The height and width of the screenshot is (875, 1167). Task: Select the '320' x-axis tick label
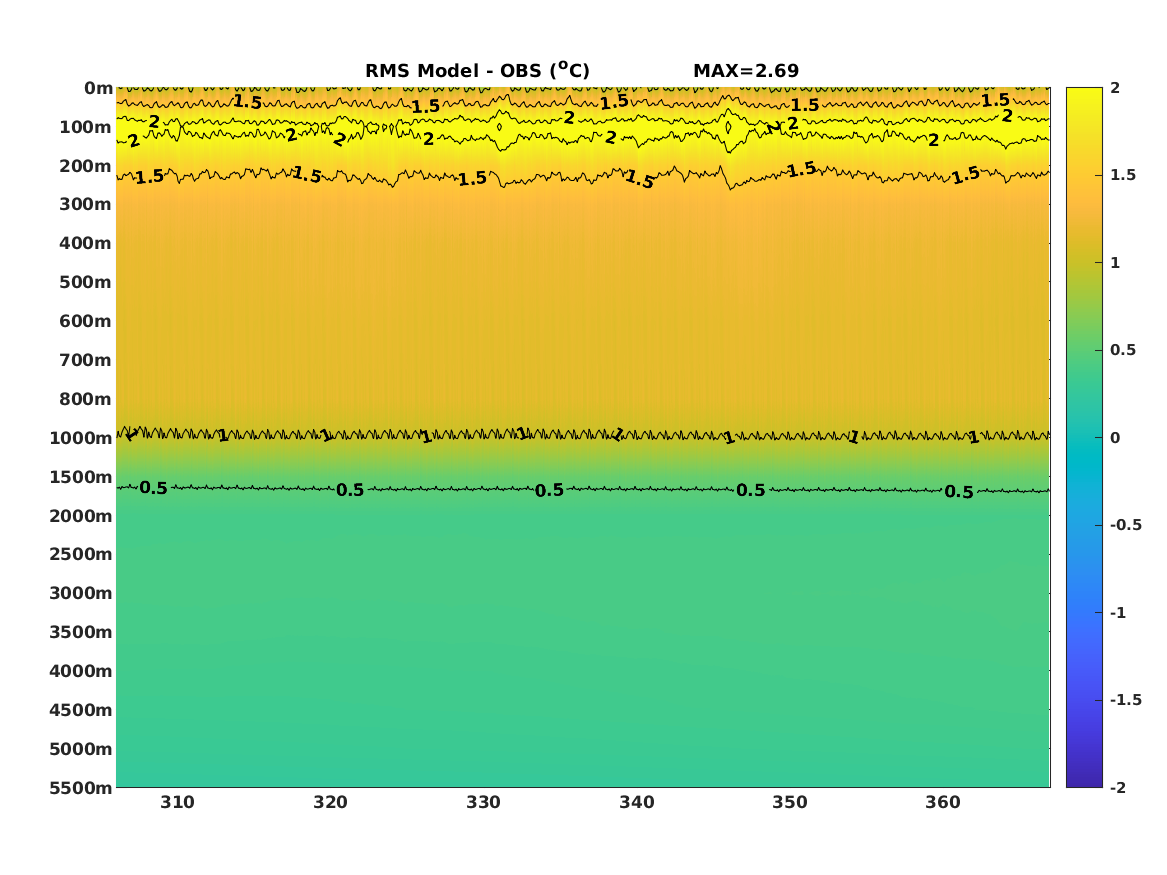tap(330, 803)
